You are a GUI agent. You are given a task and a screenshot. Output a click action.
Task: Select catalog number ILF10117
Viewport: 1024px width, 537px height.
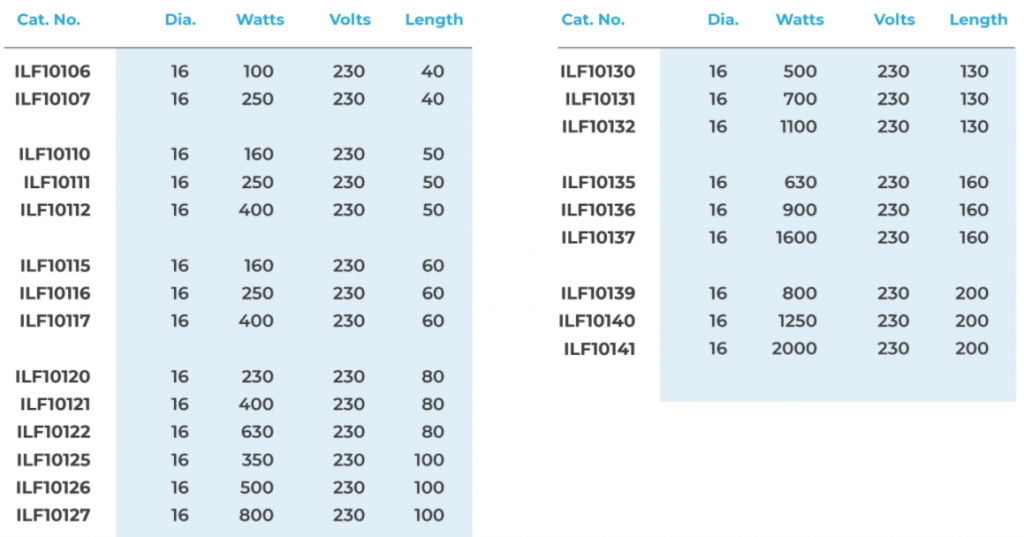55,321
